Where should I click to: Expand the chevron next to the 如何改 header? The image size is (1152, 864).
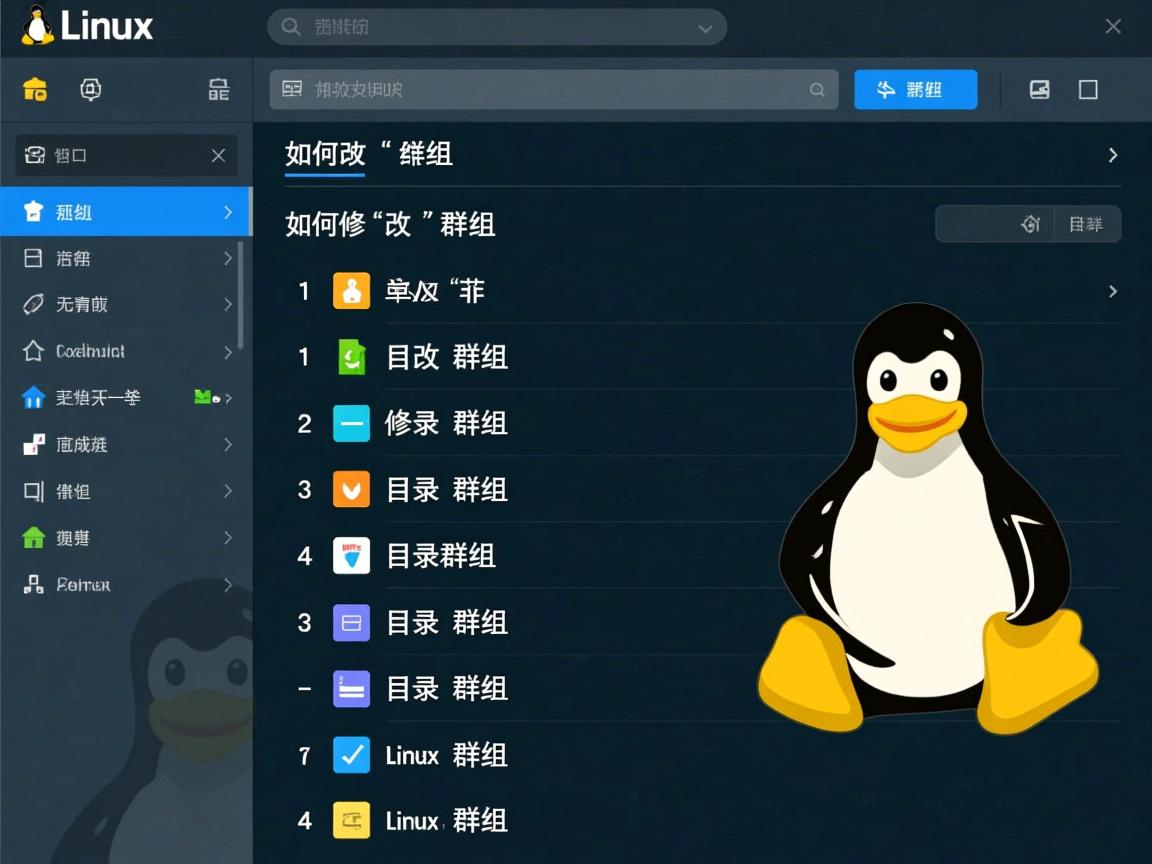(x=1115, y=156)
